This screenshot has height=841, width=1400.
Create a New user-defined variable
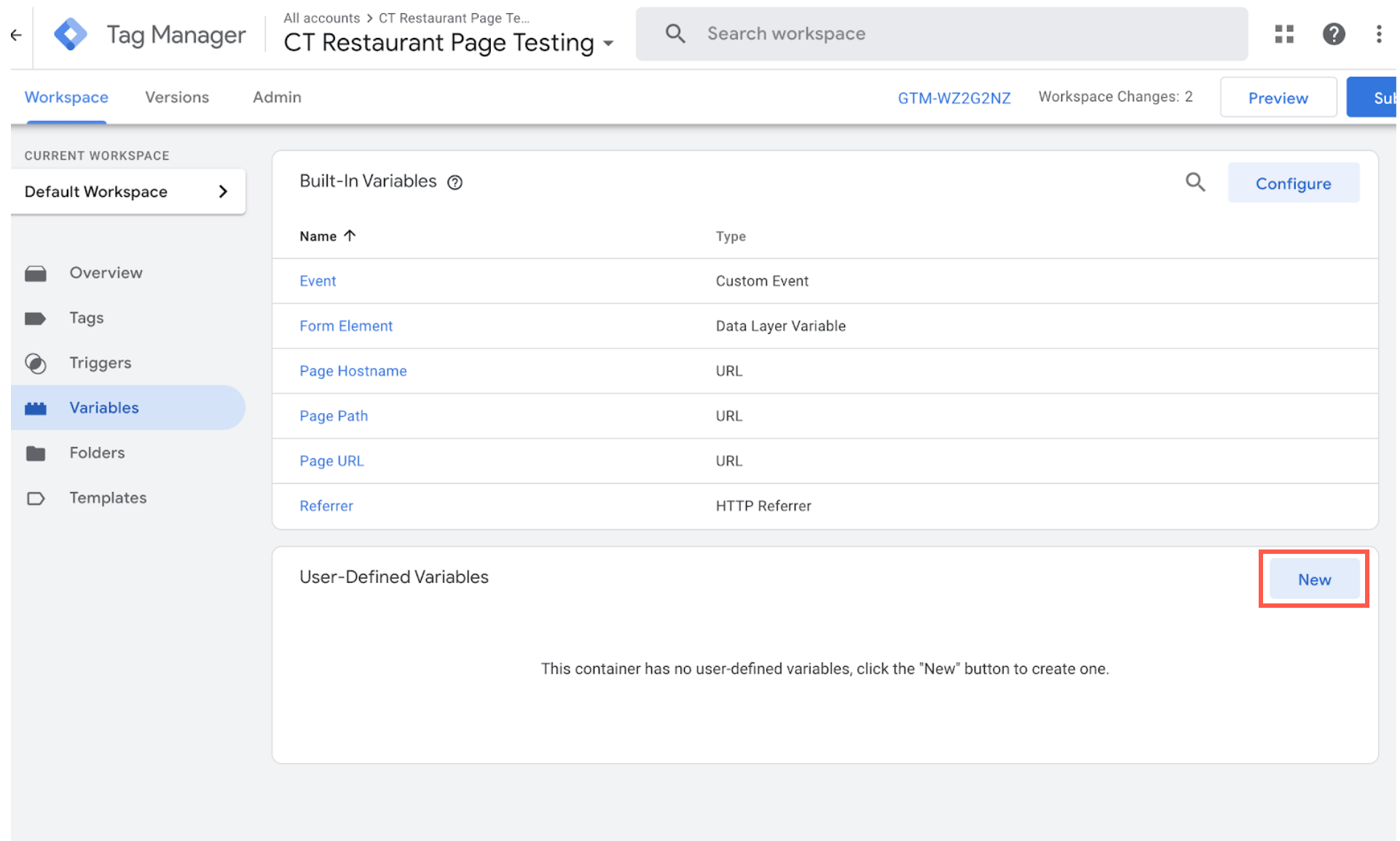tap(1315, 579)
